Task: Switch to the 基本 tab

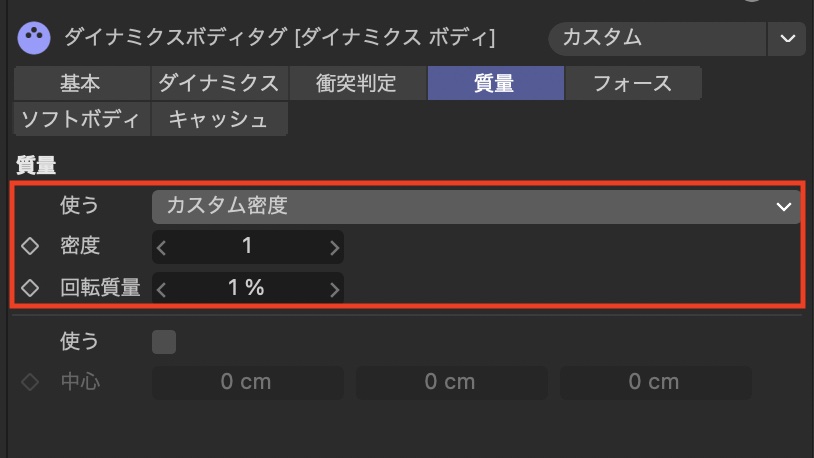Action: (x=80, y=84)
